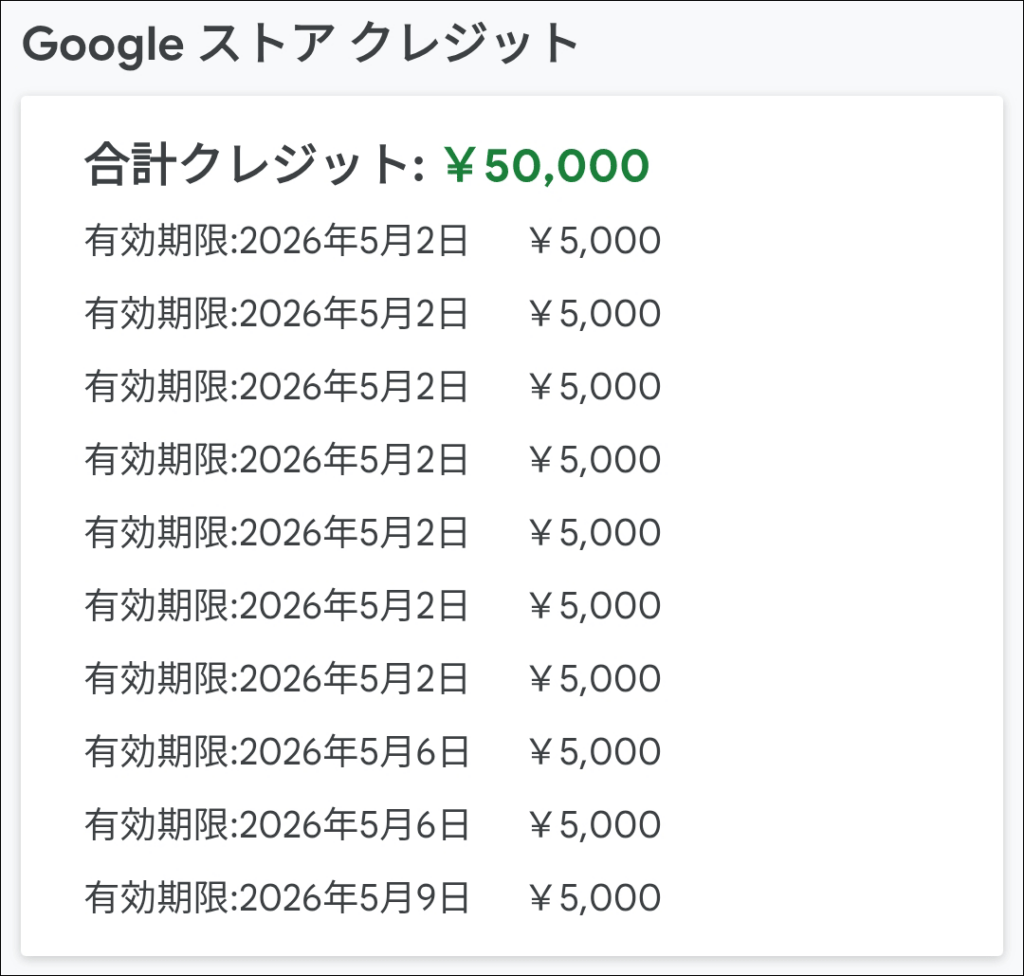Select the last 5月2日 expiry date entry
1024x976 pixels.
pyautogui.click(x=277, y=679)
